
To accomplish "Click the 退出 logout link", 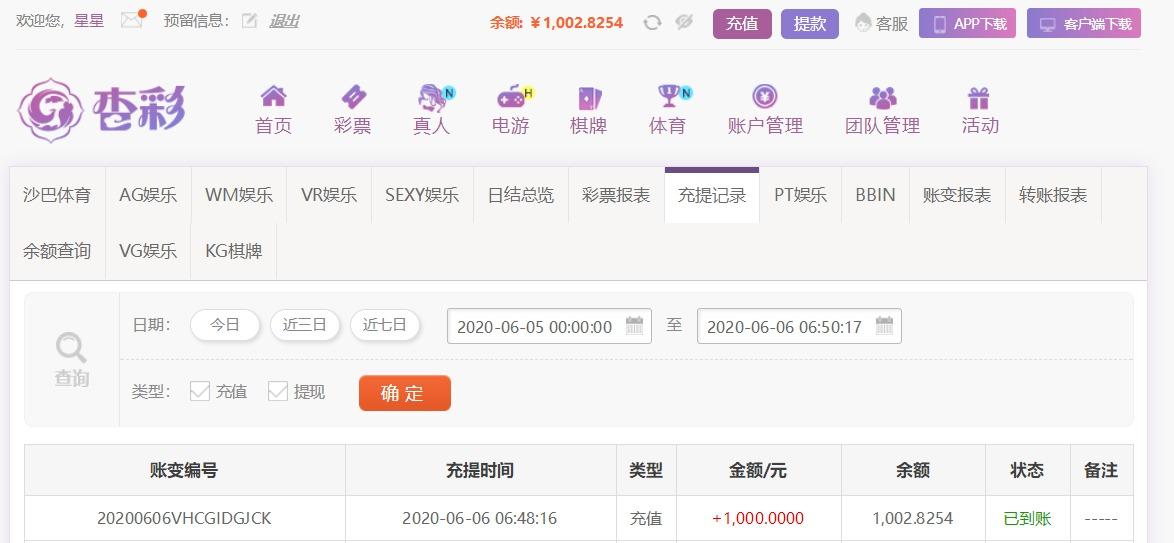I will click(284, 21).
